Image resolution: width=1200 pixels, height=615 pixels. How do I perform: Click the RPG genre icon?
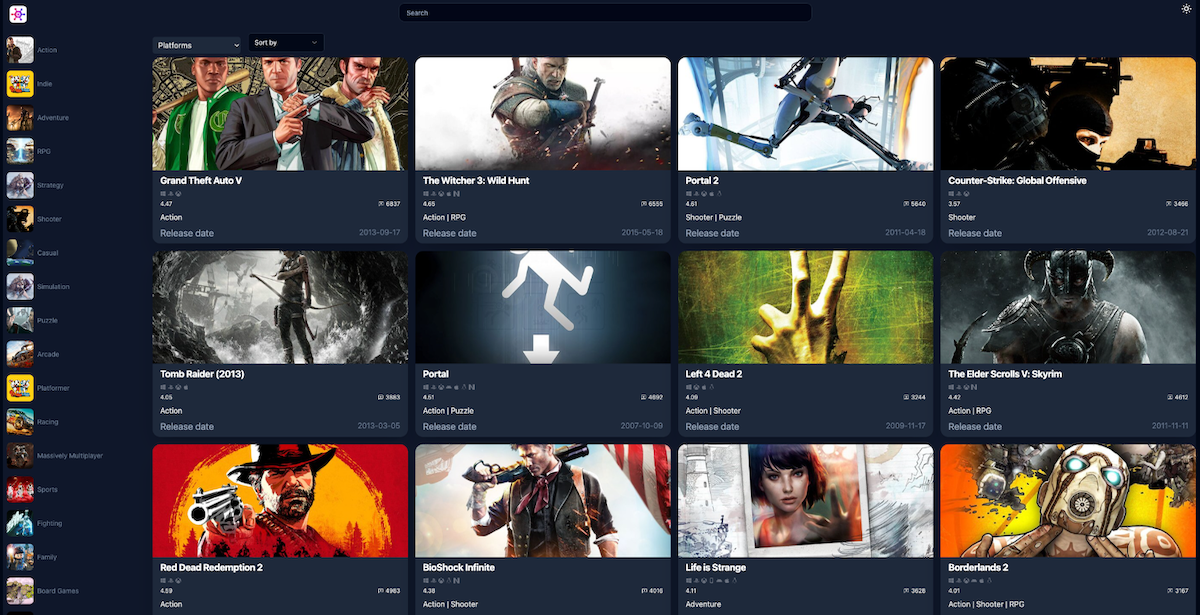[x=20, y=151]
